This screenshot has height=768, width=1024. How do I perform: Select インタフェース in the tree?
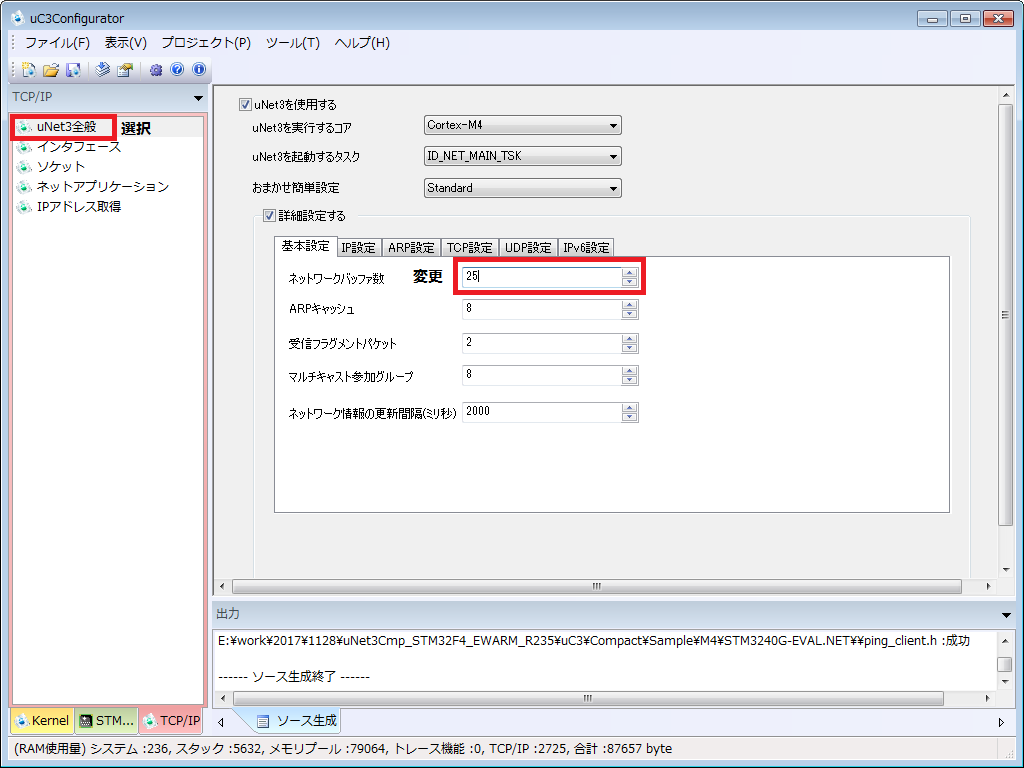[78, 147]
